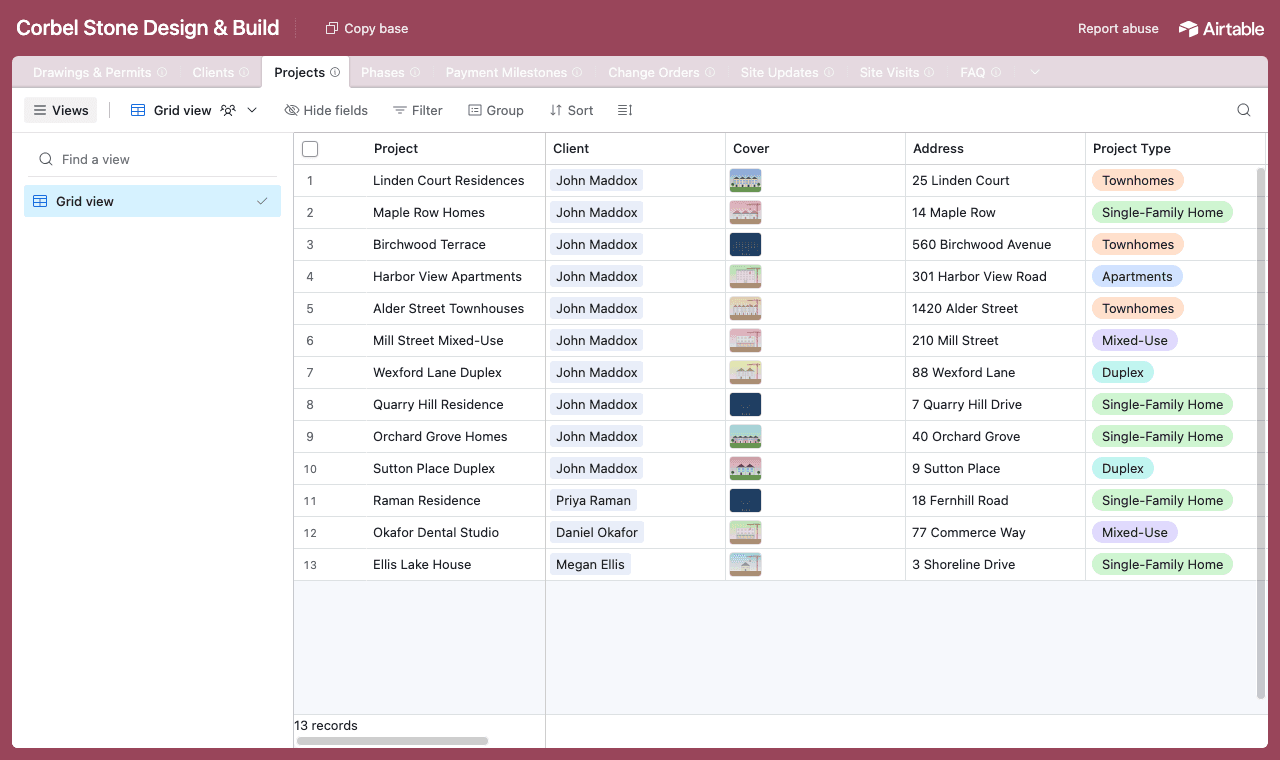Click the horizontal scrollbar at grid bottom
The height and width of the screenshot is (760, 1280).
[x=392, y=741]
